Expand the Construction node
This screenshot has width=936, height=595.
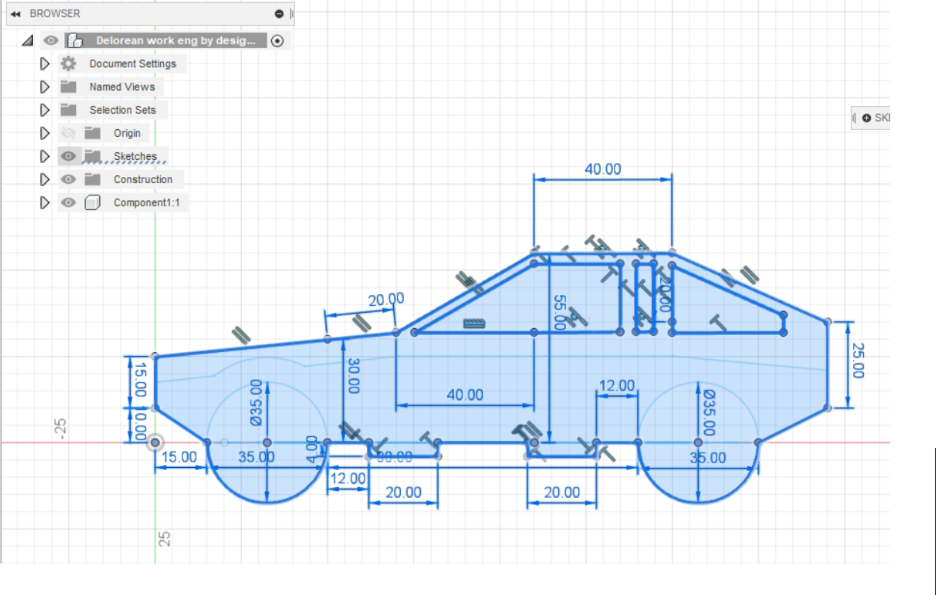pos(44,179)
